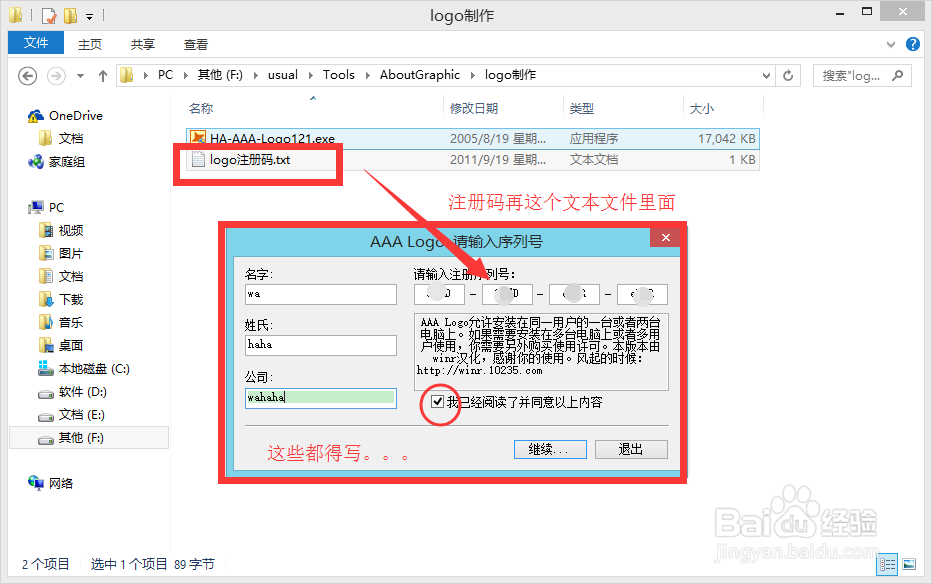Sort files by 修改日期 column
This screenshot has width=932, height=584.
coord(474,109)
